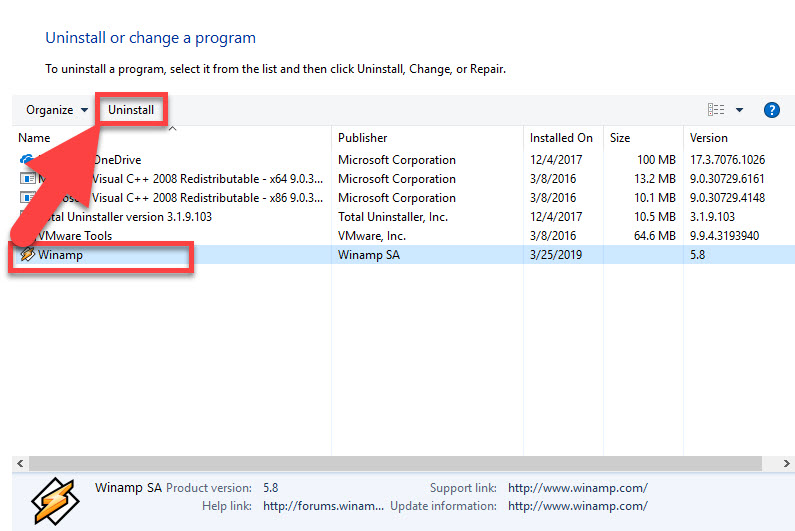This screenshot has width=795, height=531.
Task: Click the change view icon
Action: point(716,110)
